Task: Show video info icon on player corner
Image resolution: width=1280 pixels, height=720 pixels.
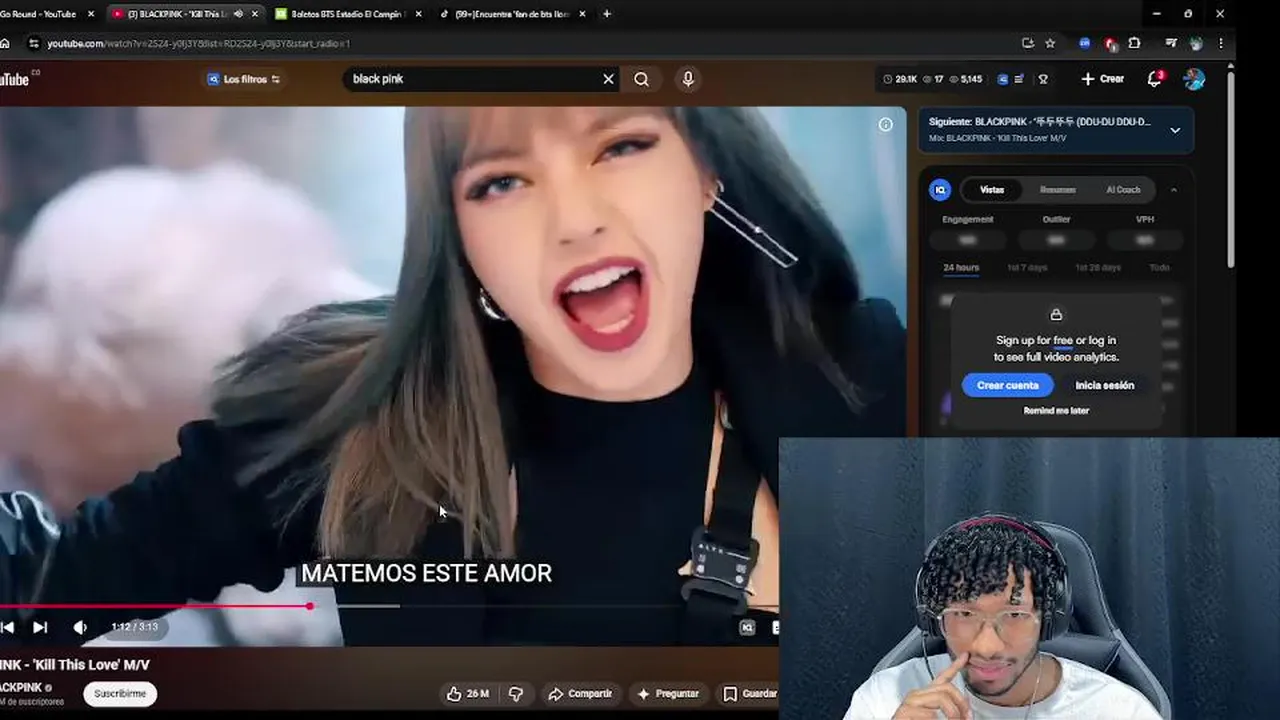Action: click(x=885, y=124)
